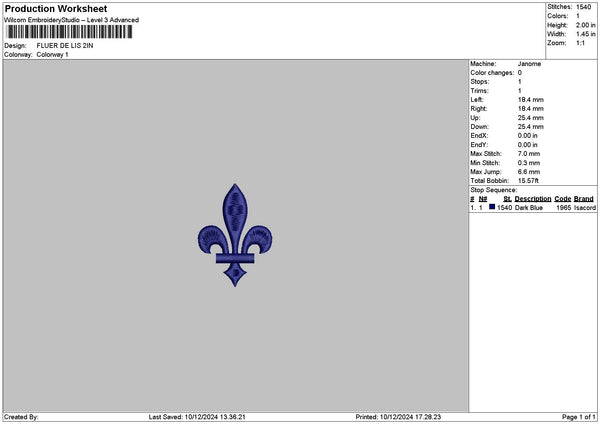Select the thread brand 'Isacord'
The height and width of the screenshot is (424, 600).
585,208
